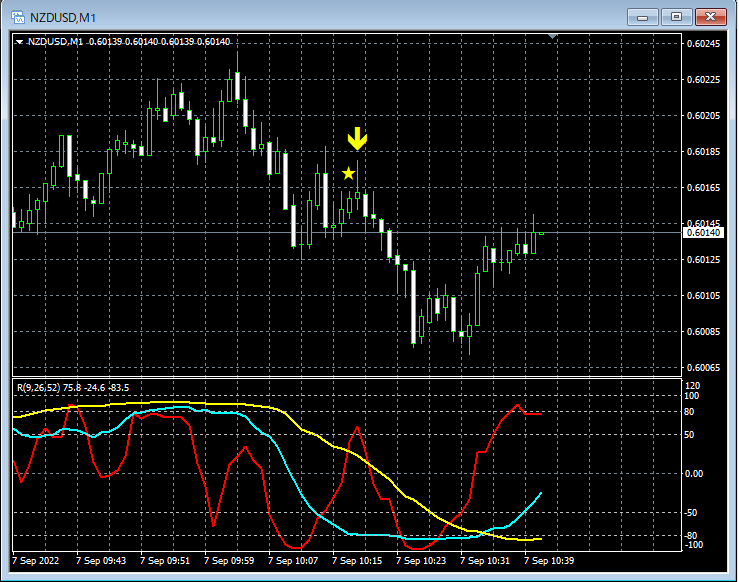
Task: Click the 7 Sep 09:51 time label
Action: (165, 561)
